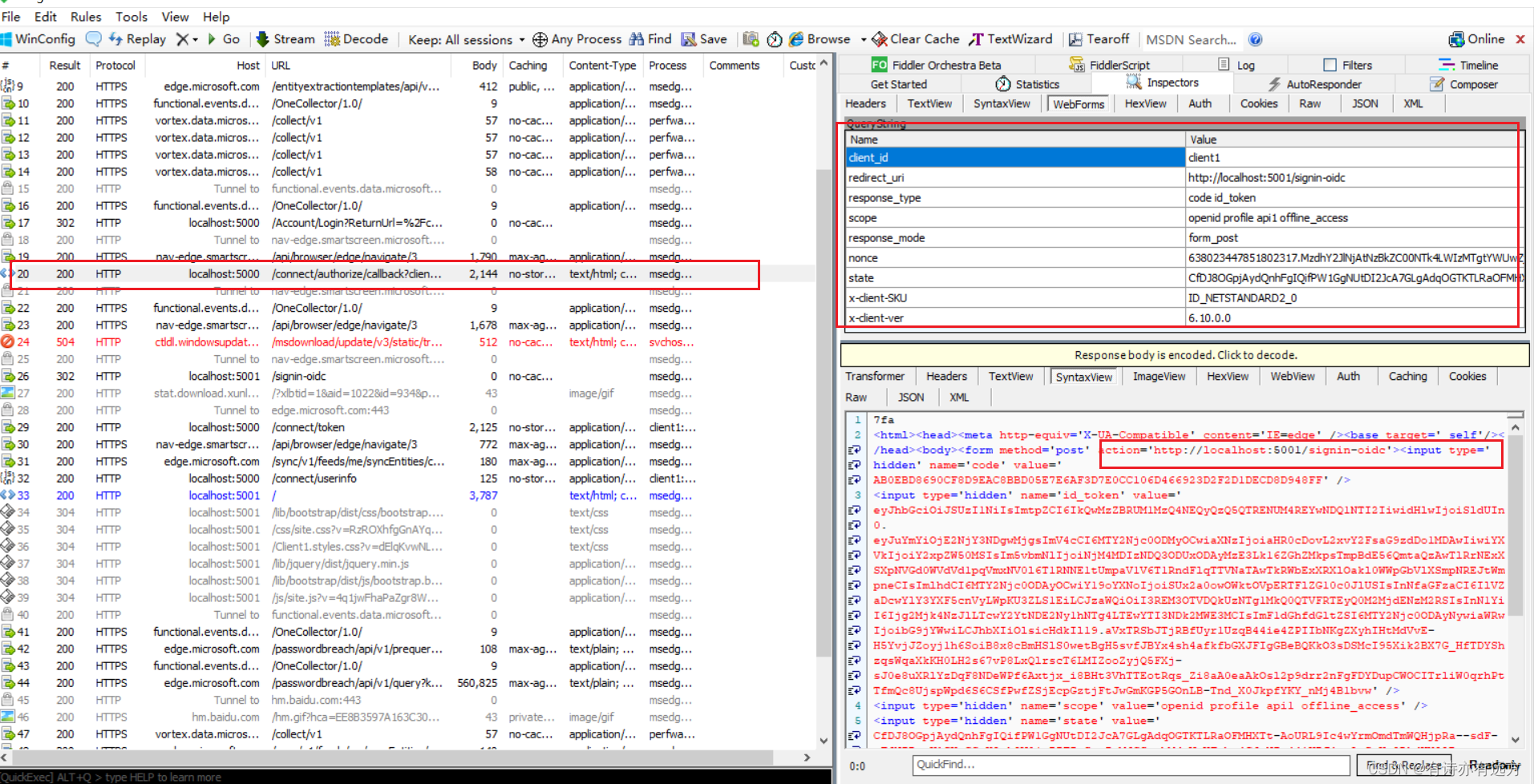Click the comment speech bubble icon
The height and width of the screenshot is (784, 1534).
pos(94,38)
